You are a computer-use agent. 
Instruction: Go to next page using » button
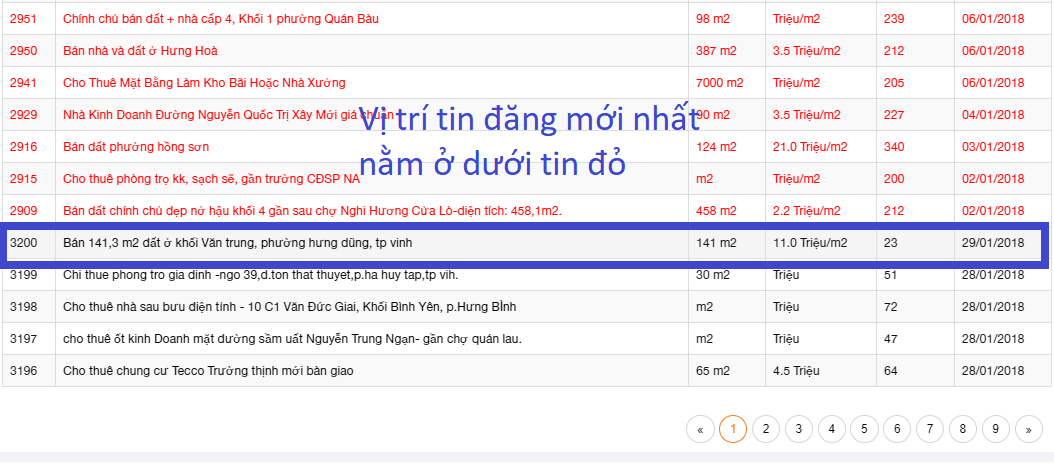point(1028,429)
